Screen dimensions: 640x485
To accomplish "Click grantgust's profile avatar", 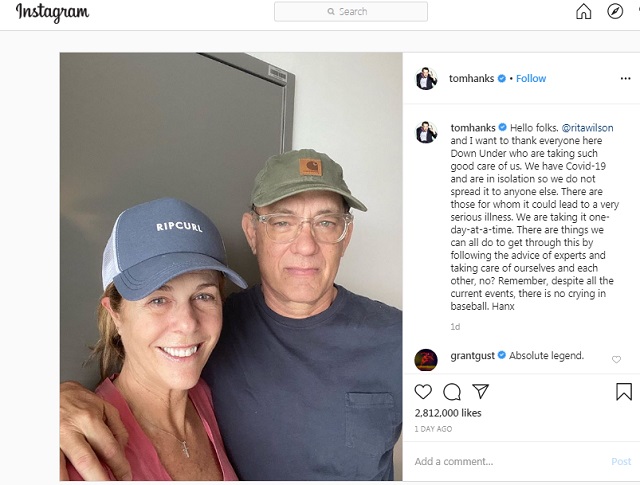I will 426,359.
